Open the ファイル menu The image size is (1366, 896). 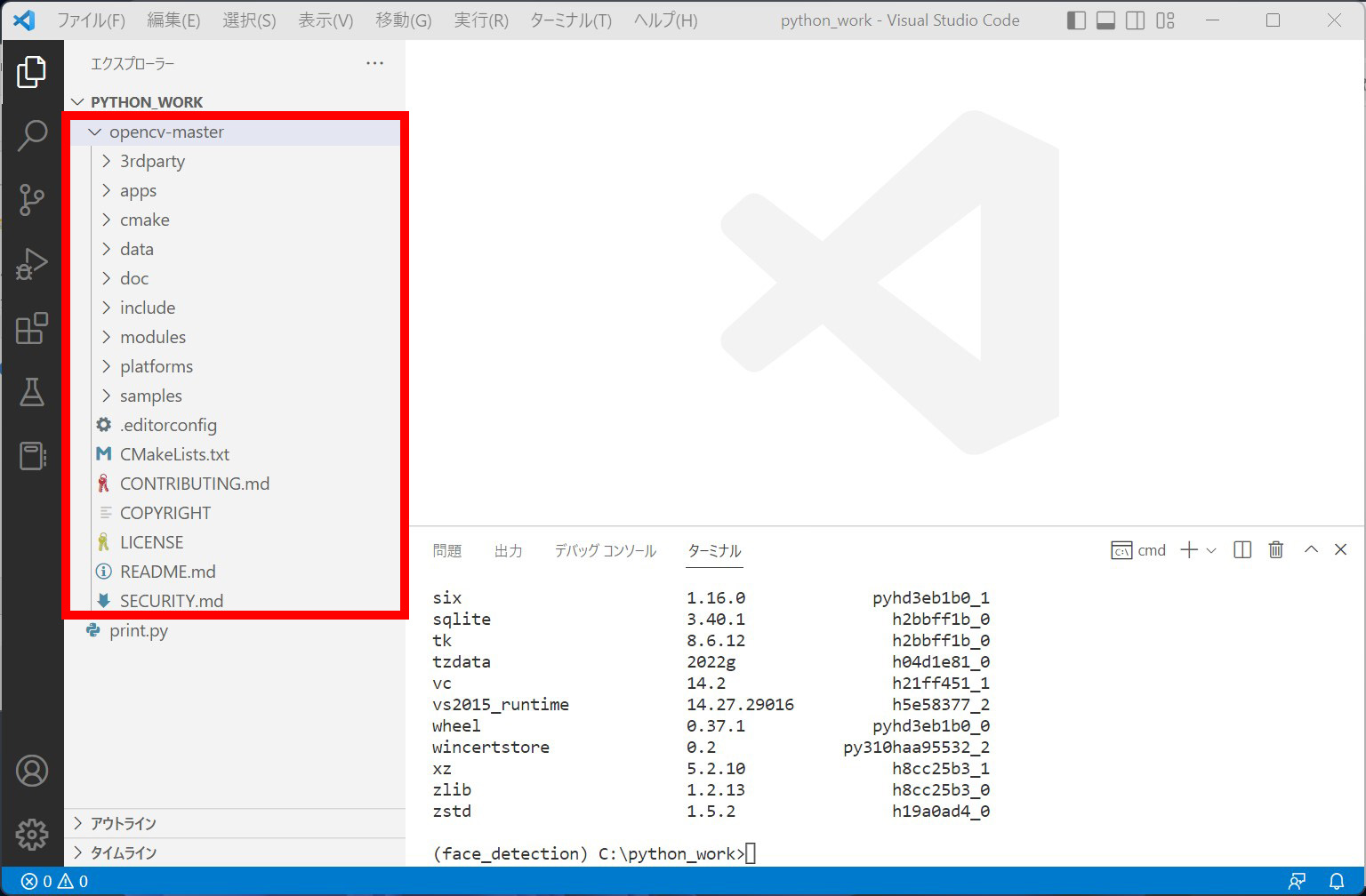click(92, 20)
